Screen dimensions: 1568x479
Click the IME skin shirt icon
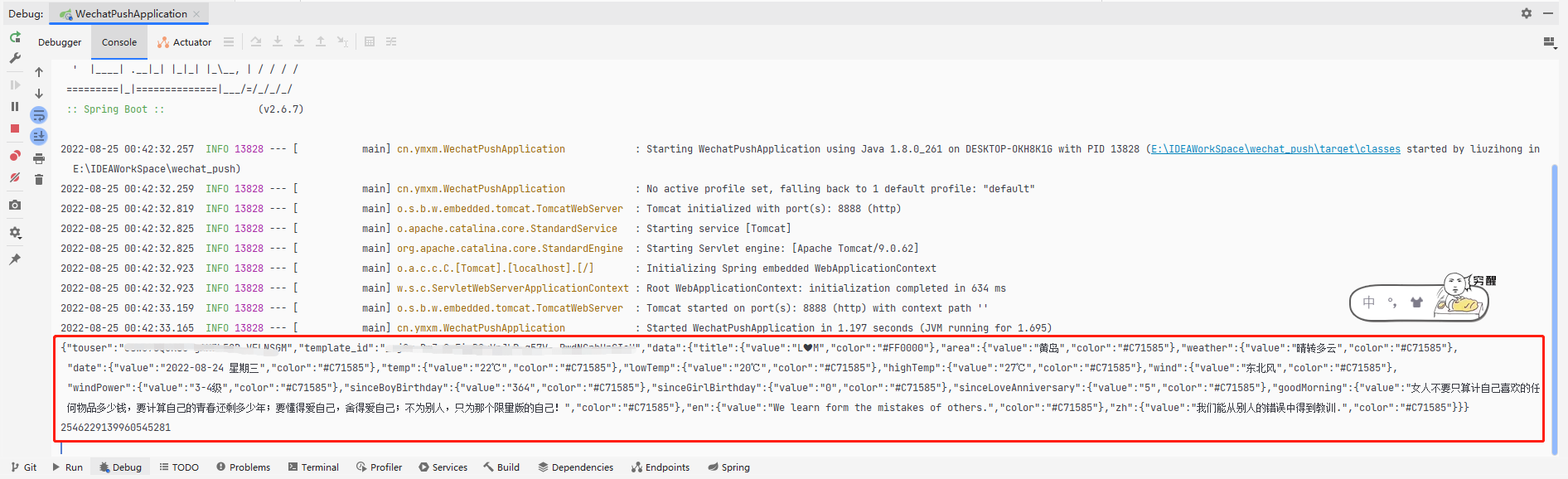1416,302
